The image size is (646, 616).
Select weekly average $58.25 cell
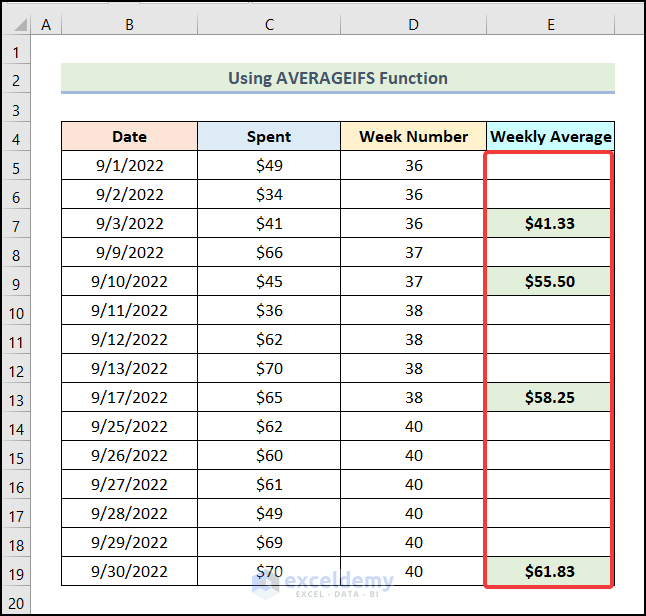click(550, 397)
